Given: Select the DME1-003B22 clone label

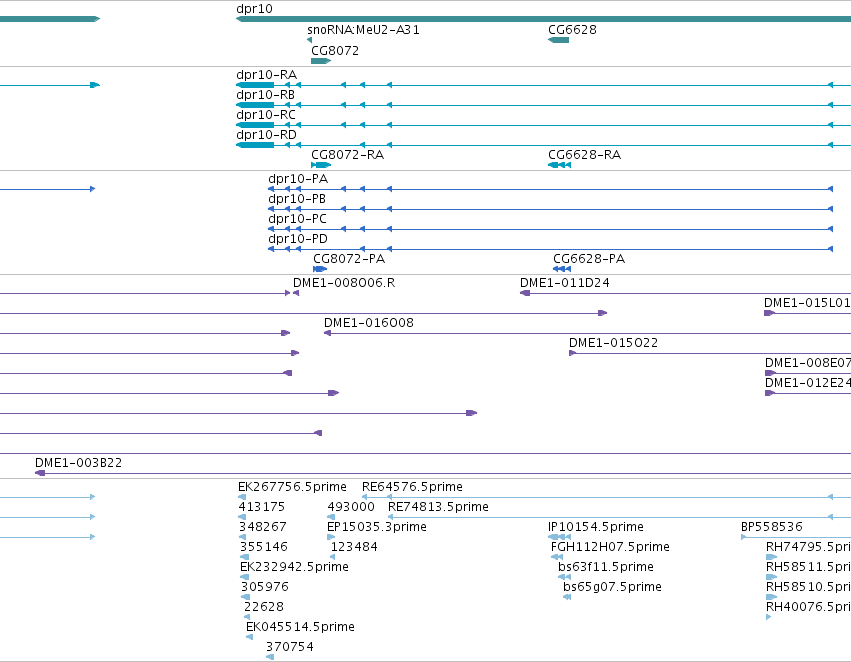Looking at the screenshot, I should (x=79, y=463).
